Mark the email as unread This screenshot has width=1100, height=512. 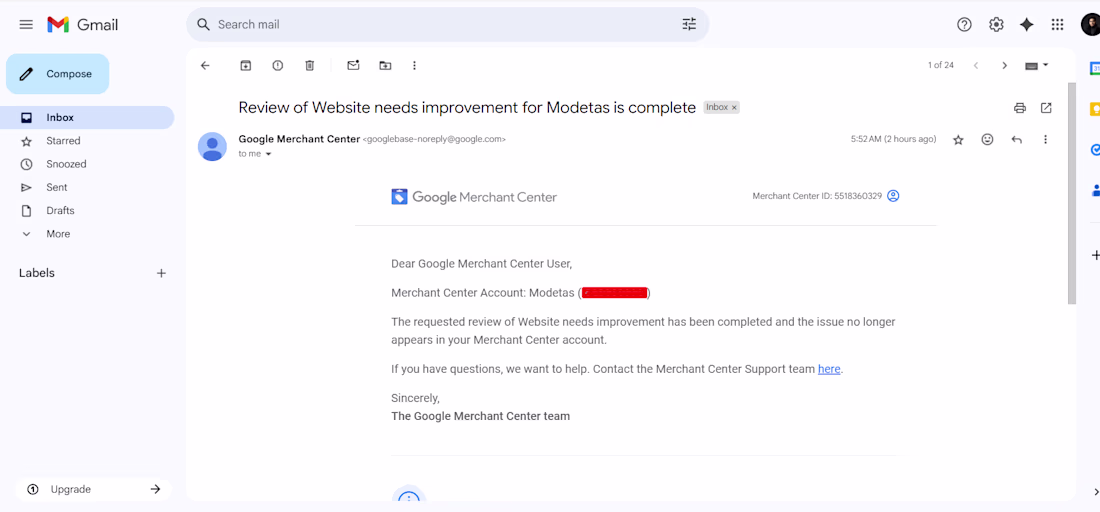pos(353,66)
